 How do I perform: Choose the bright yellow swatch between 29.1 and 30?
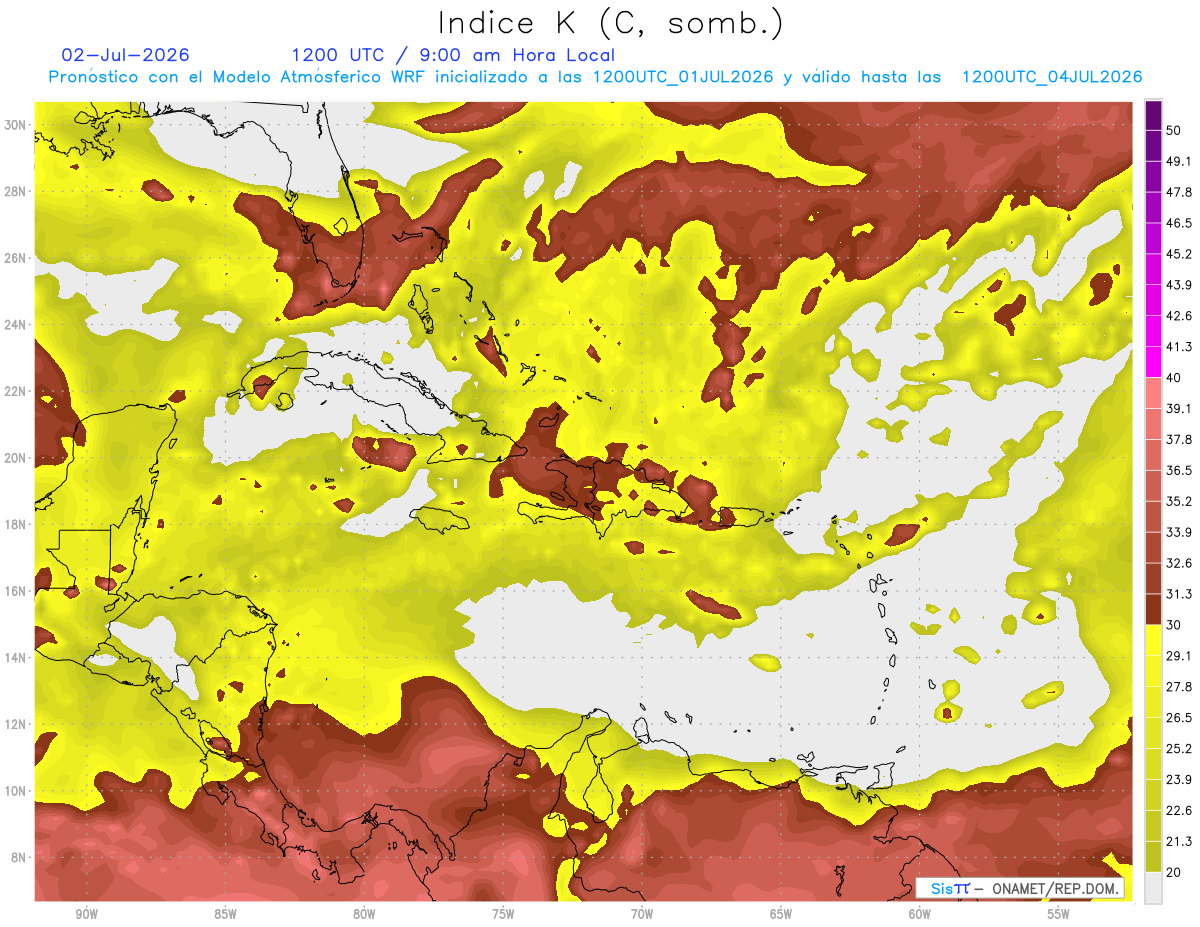coord(1154,640)
